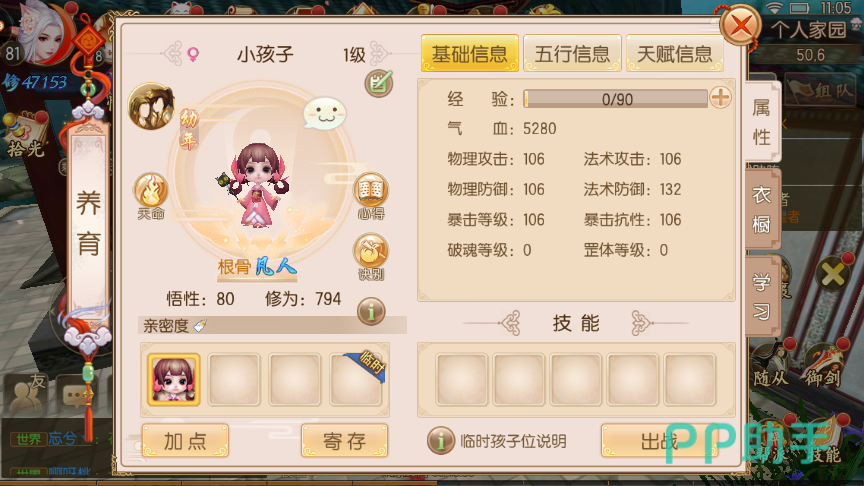Click the info icon beside 修为
The width and height of the screenshot is (864, 486).
(371, 311)
